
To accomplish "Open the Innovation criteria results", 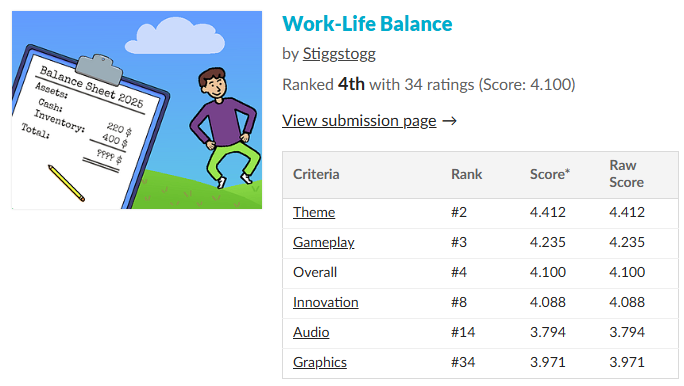I will tap(325, 302).
